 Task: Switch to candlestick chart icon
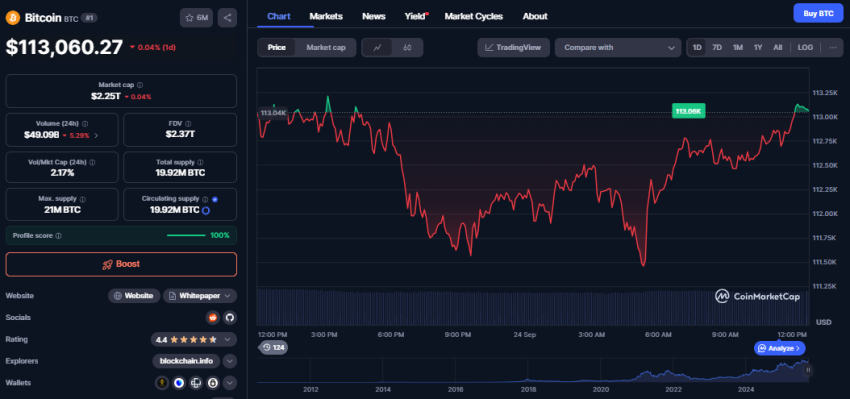[407, 48]
